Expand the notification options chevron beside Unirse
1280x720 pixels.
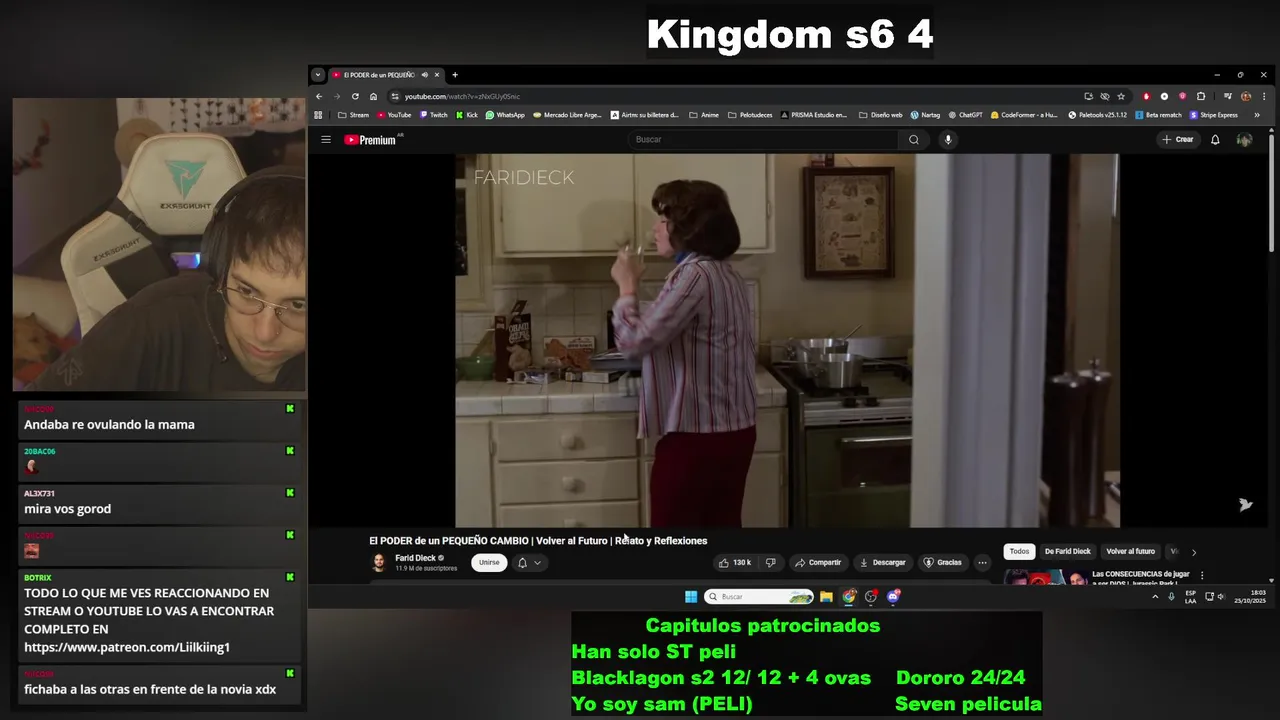[537, 563]
